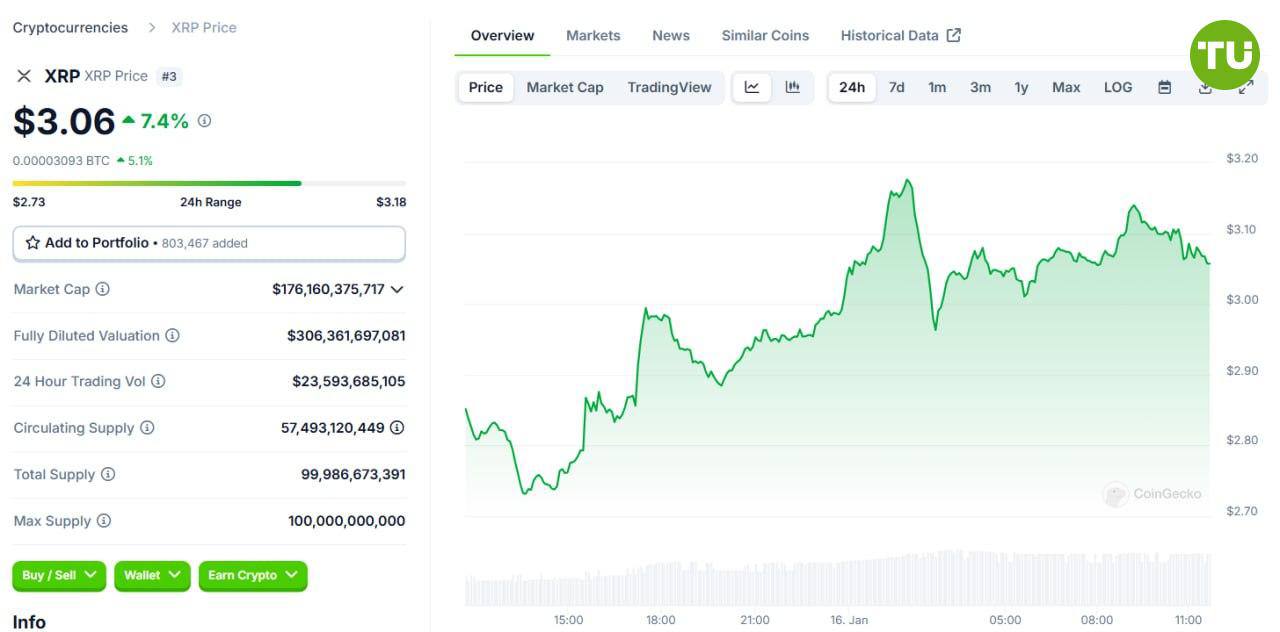Switch the chart to TradingView mode
1280x632 pixels.
tap(670, 87)
